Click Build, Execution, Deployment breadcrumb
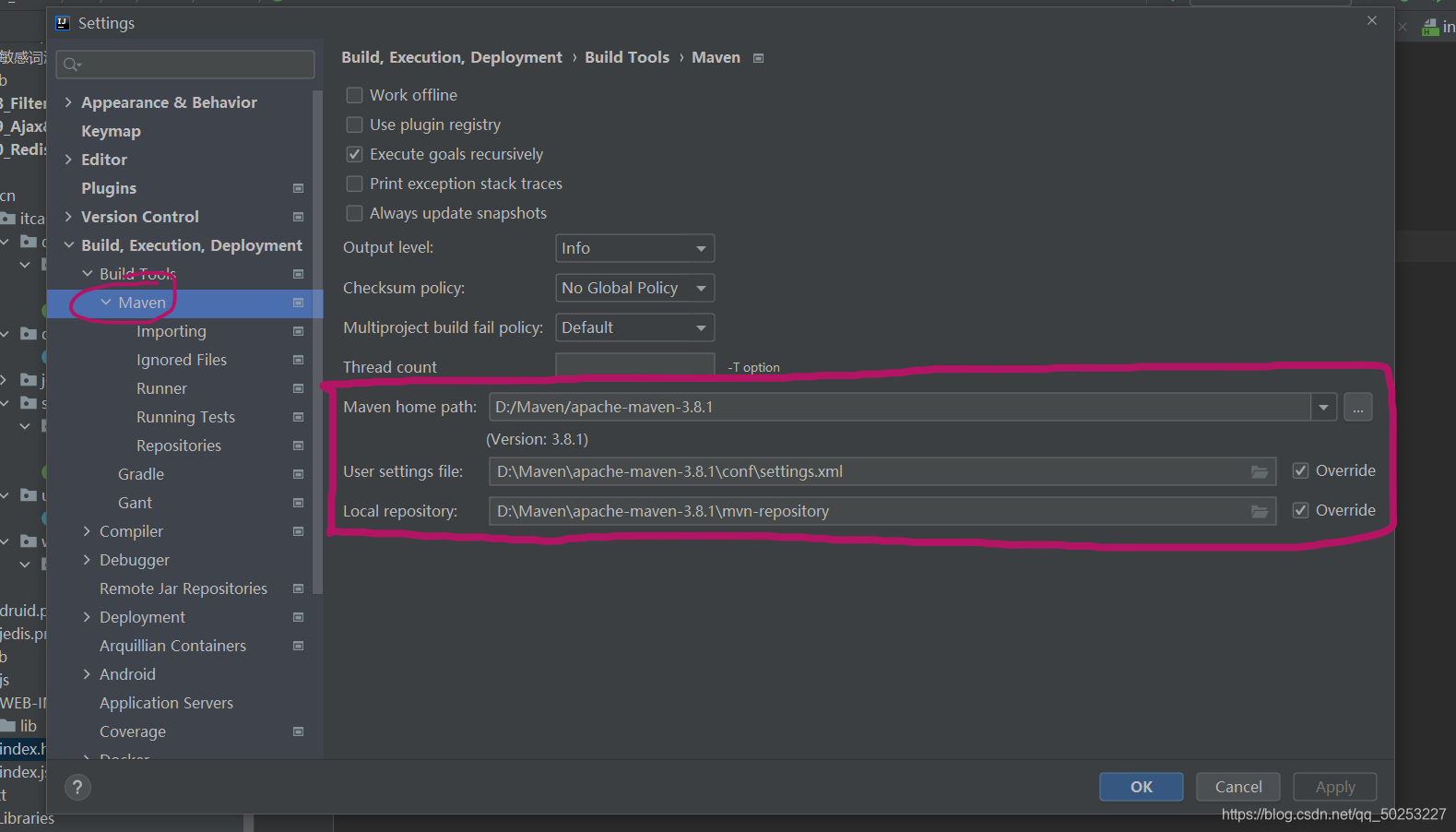This screenshot has width=1456, height=832. [452, 57]
